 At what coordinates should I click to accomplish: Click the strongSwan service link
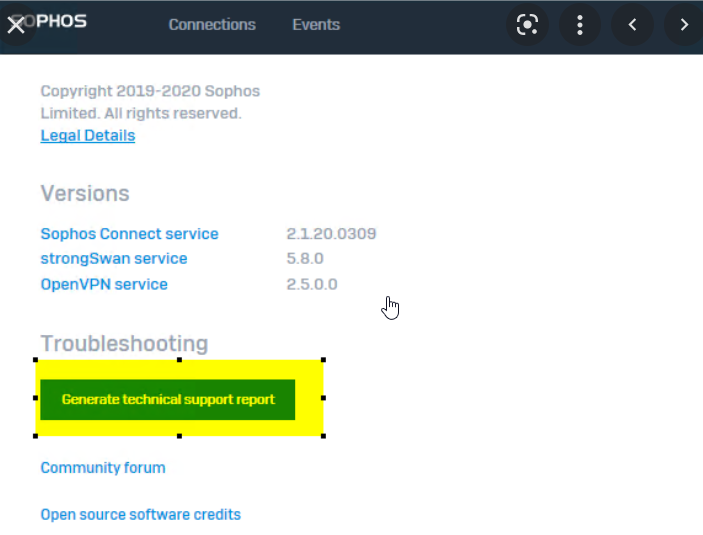(x=114, y=259)
